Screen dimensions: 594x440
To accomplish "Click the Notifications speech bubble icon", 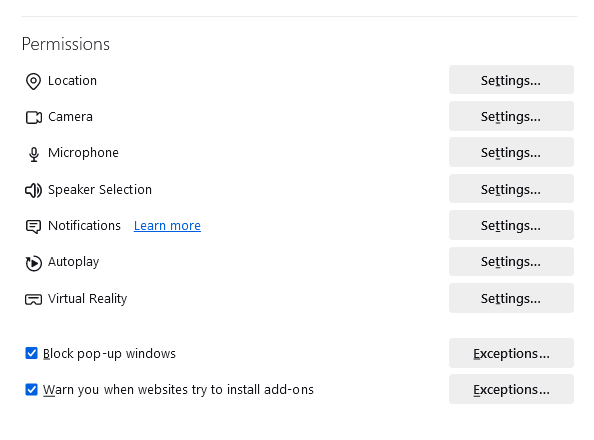I will (33, 227).
